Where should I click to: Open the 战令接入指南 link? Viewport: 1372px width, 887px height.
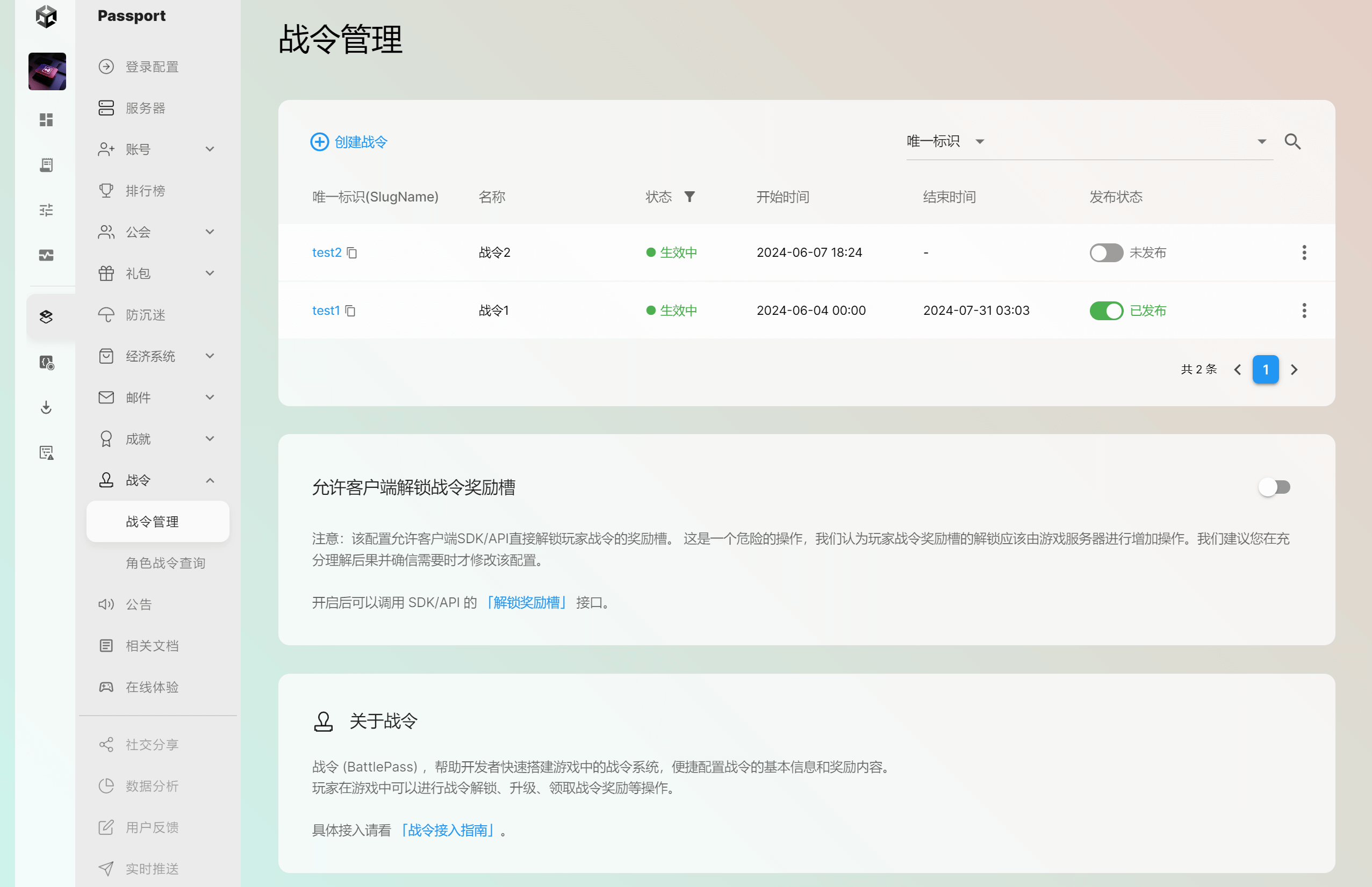448,830
